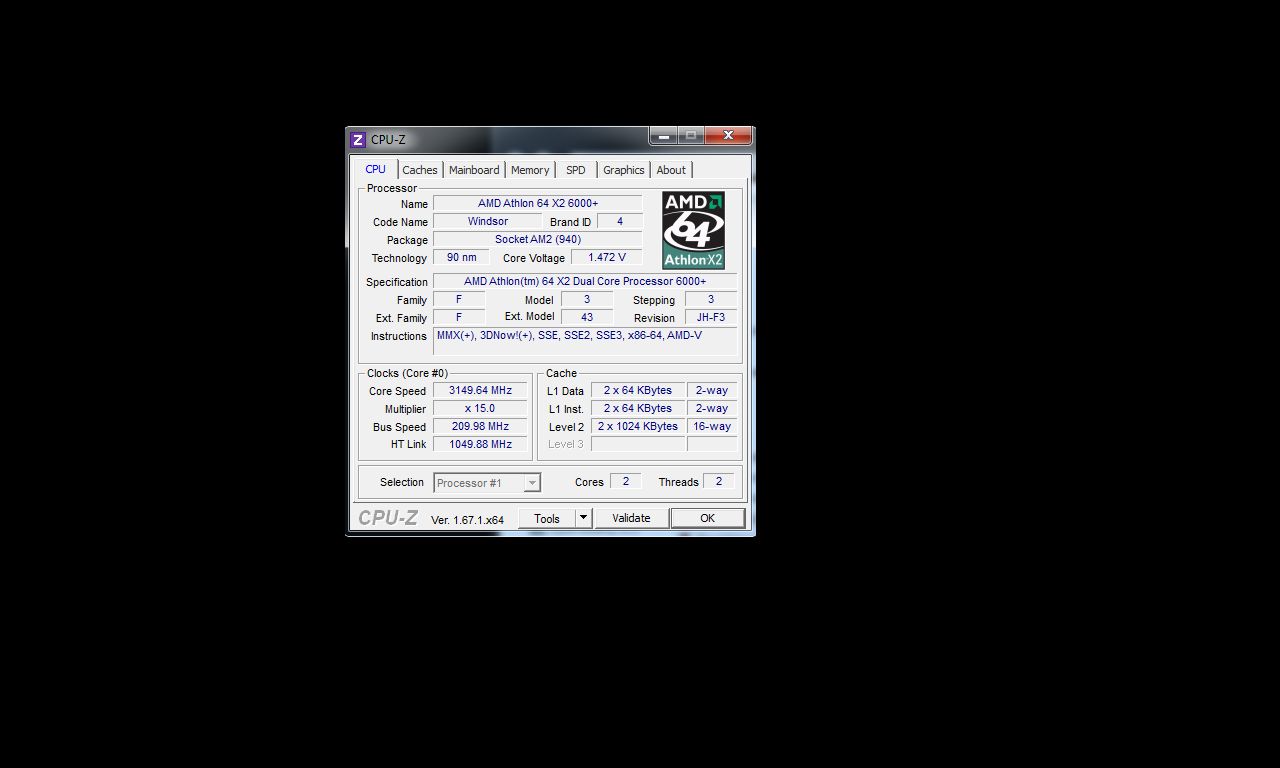Open the Tools dropdown arrow
Image resolution: width=1280 pixels, height=768 pixels.
point(584,518)
